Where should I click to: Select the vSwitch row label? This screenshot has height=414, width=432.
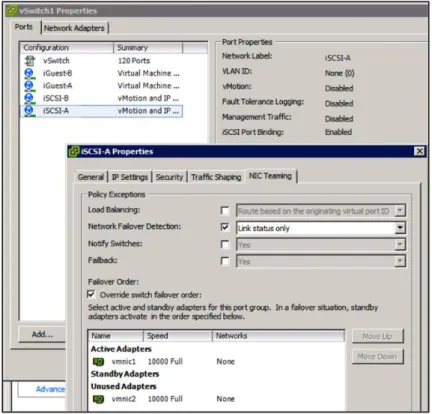pyautogui.click(x=56, y=61)
